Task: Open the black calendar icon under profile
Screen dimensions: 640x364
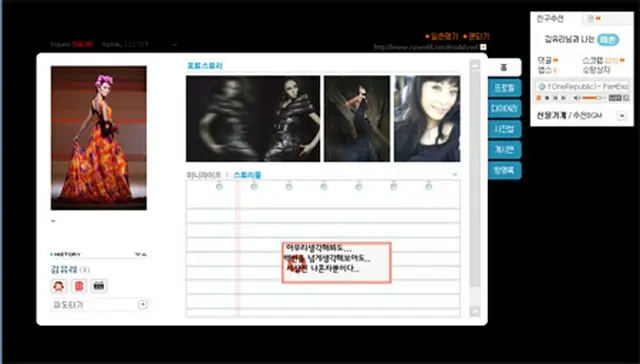Action: click(x=99, y=286)
